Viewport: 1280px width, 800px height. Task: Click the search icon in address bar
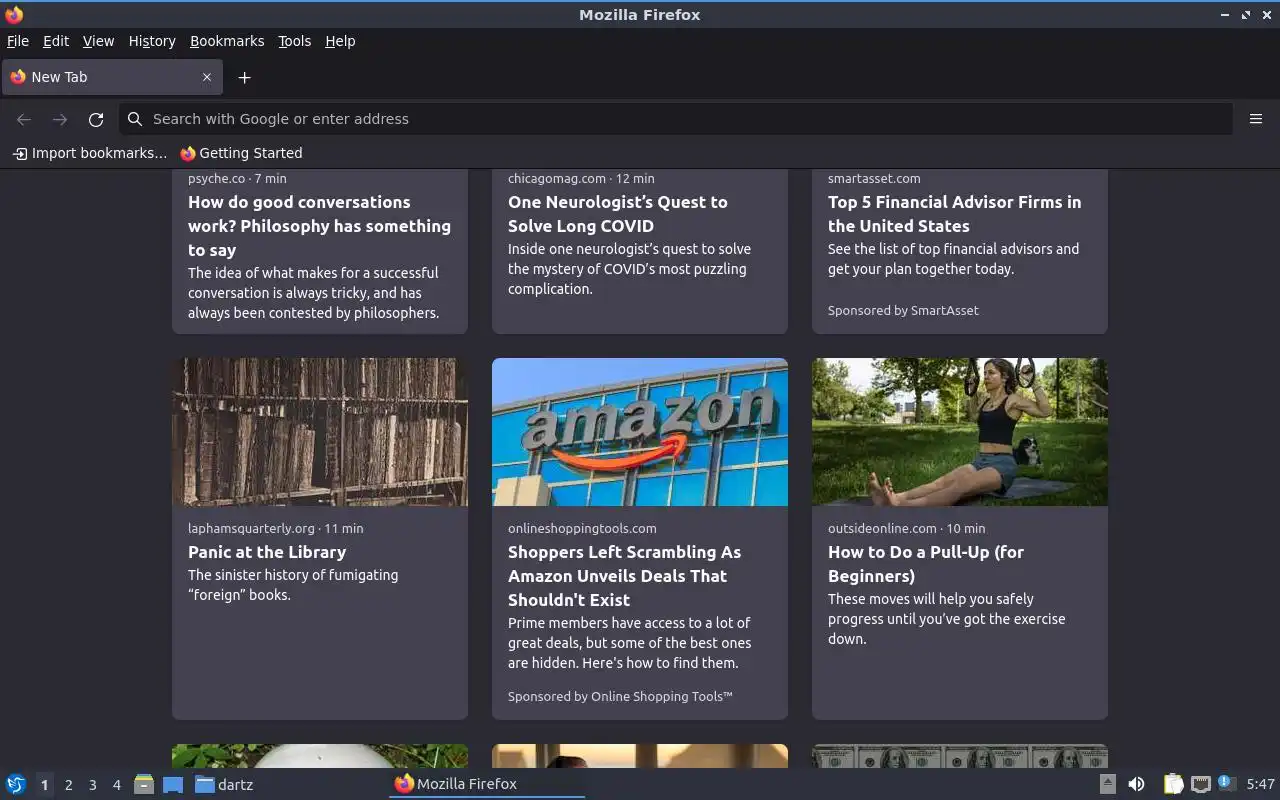pos(135,119)
